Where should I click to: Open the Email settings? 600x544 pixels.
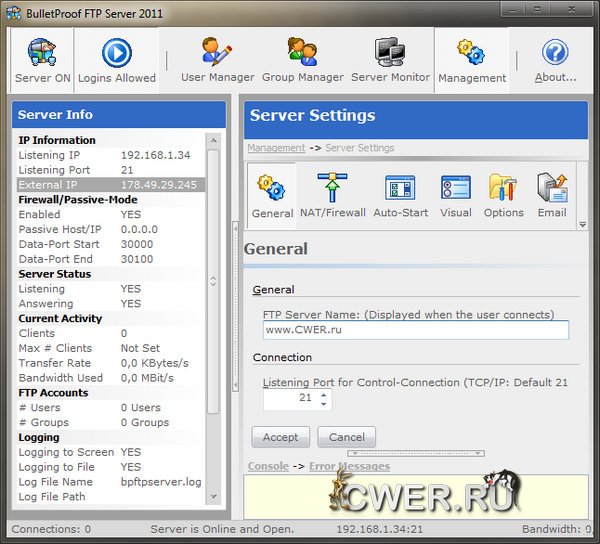tap(552, 196)
